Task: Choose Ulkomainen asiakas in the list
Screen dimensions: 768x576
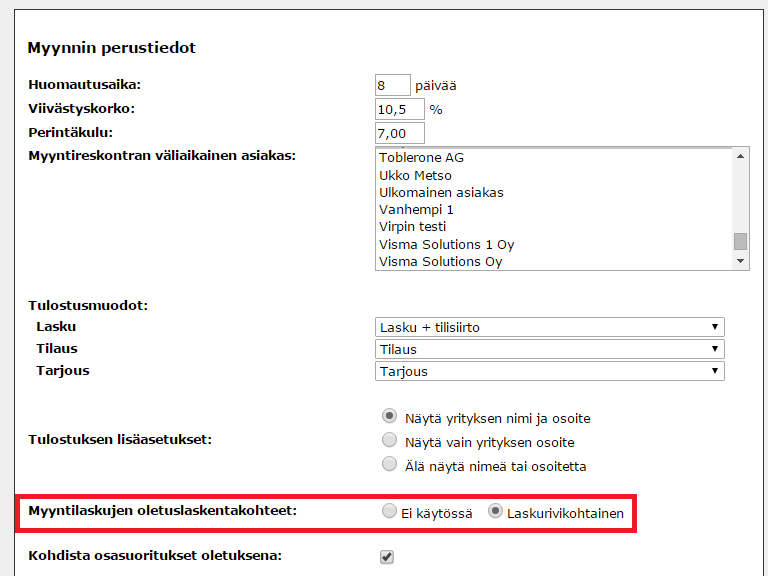Action: point(441,192)
